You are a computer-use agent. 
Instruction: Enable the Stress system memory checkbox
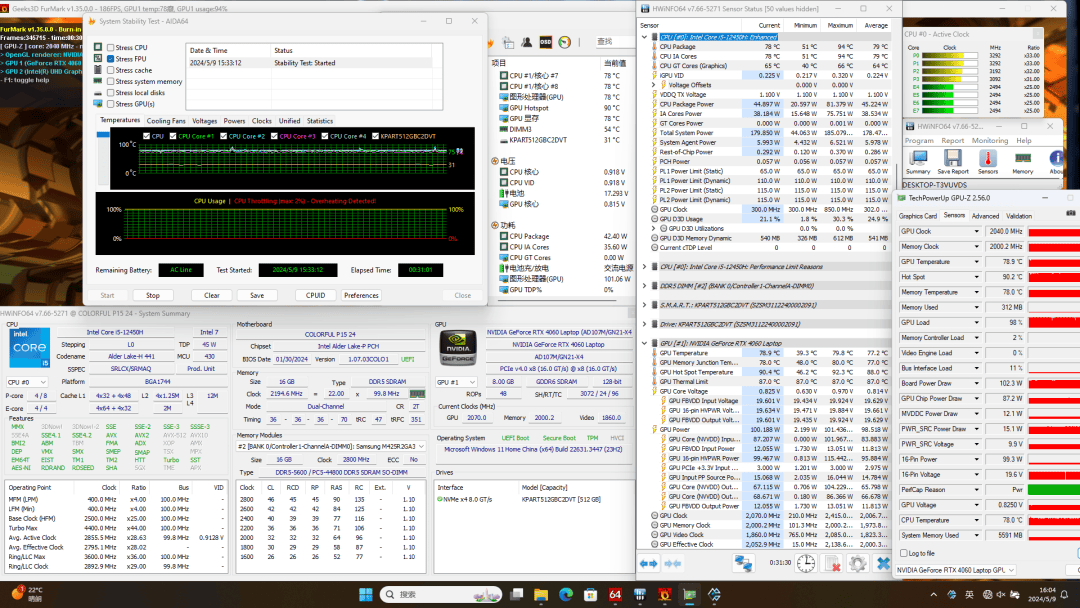click(x=110, y=81)
